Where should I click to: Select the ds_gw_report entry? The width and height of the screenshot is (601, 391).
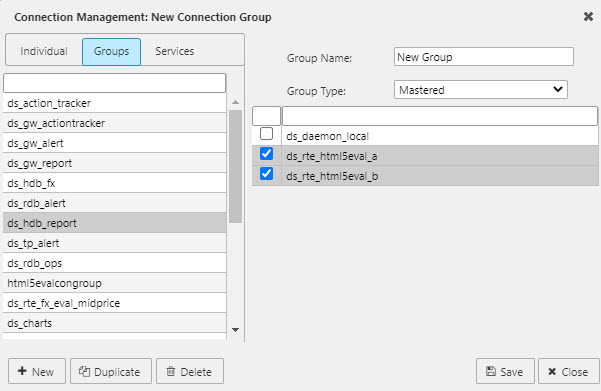click(x=115, y=163)
